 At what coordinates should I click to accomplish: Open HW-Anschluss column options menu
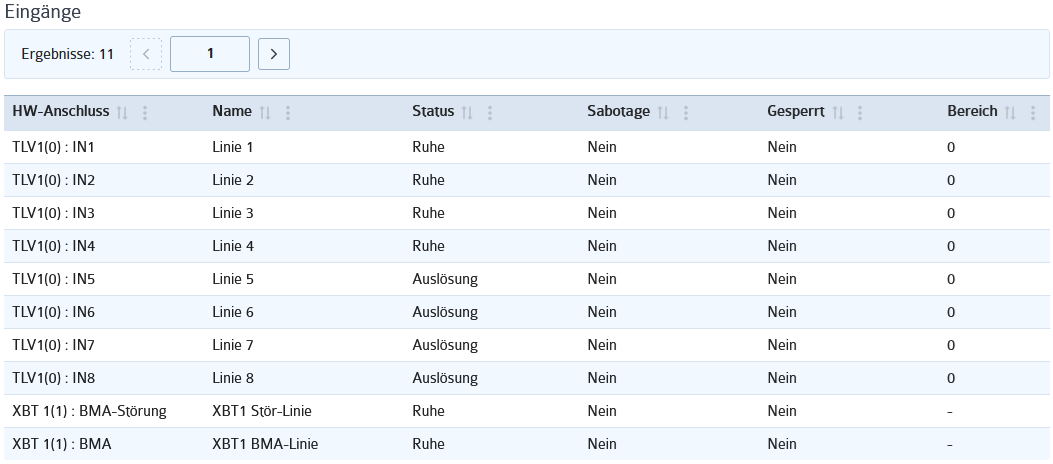(x=144, y=113)
